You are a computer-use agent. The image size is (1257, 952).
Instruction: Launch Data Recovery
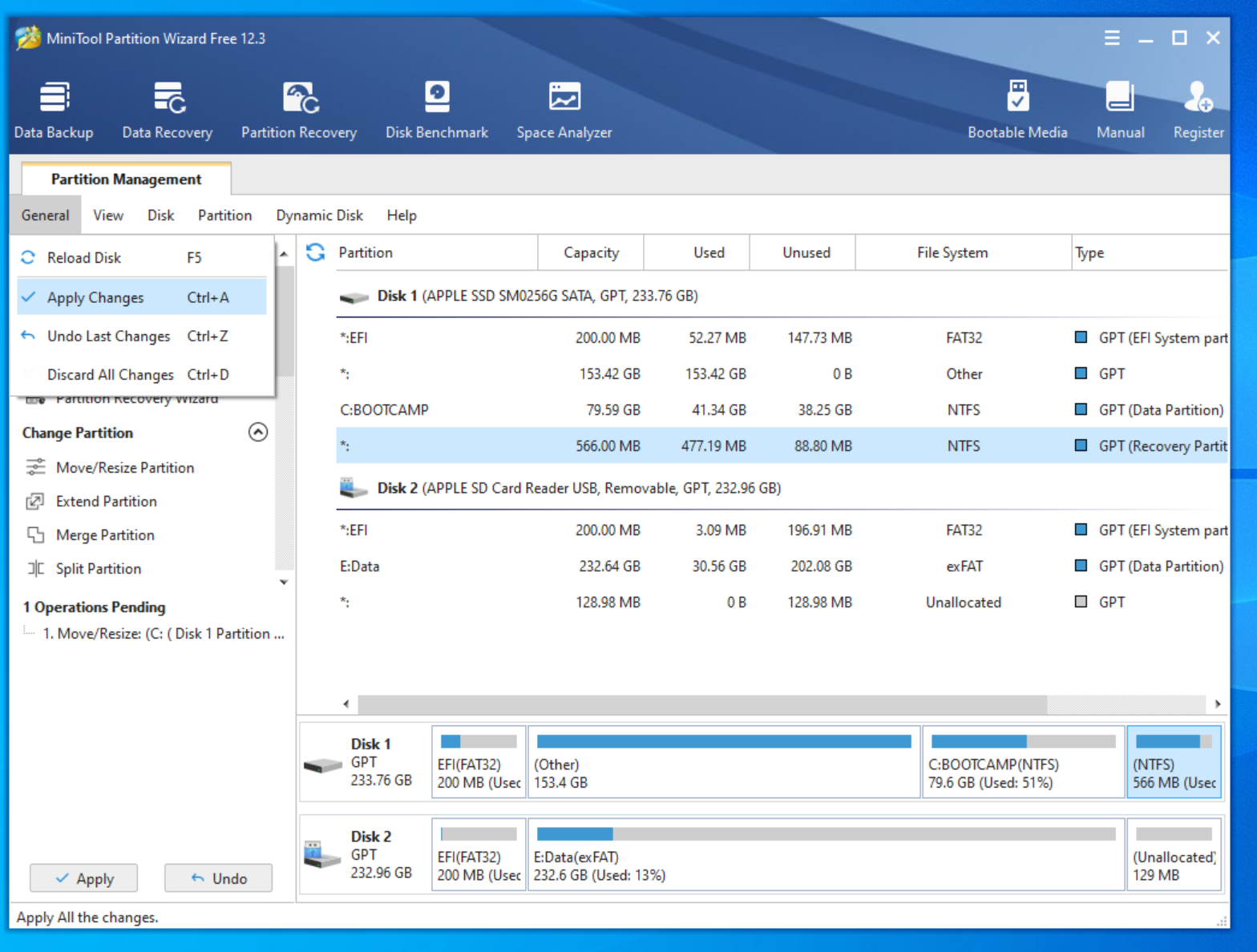tap(168, 111)
